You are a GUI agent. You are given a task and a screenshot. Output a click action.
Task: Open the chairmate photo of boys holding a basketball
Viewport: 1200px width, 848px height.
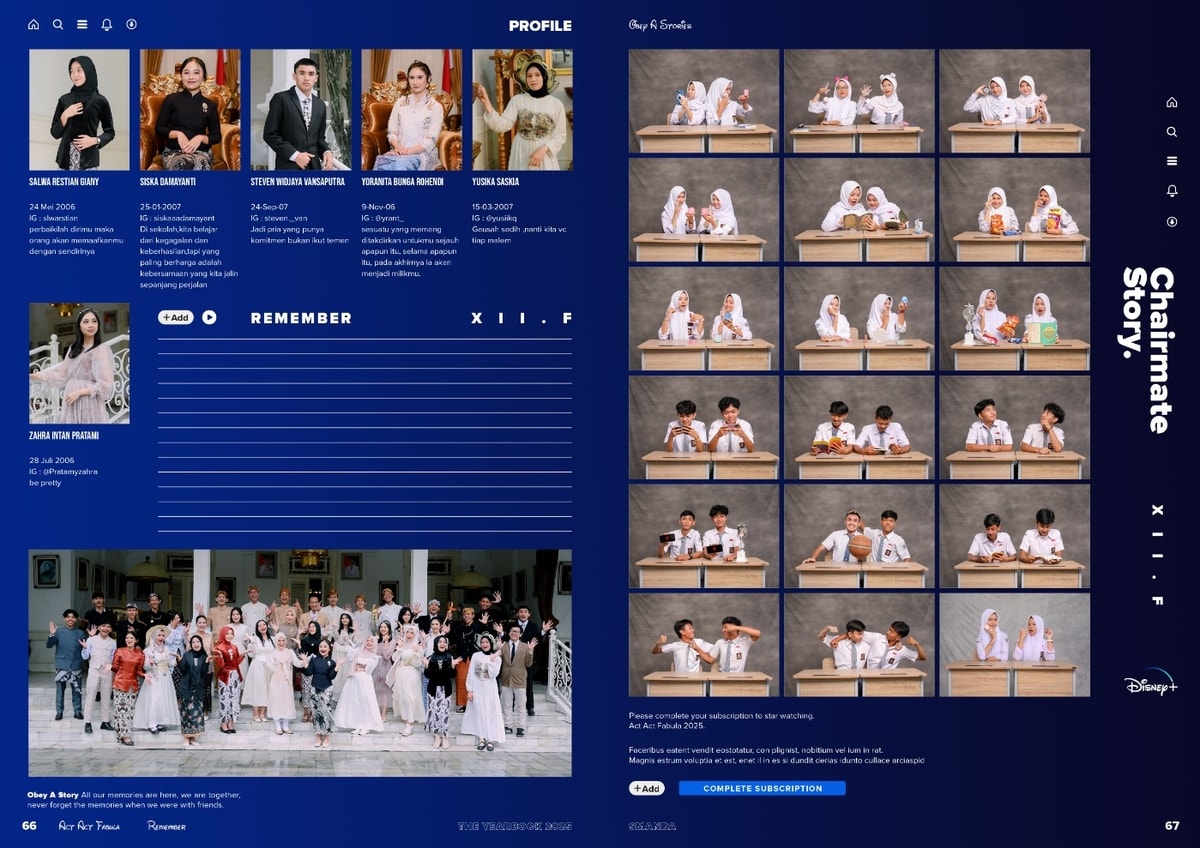tap(859, 536)
